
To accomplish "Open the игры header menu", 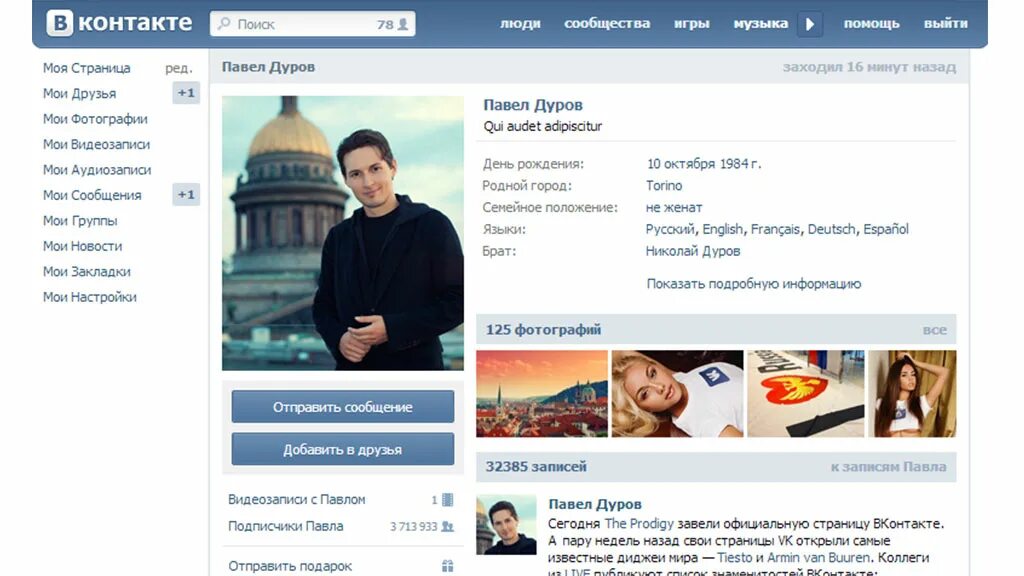I will [x=692, y=24].
